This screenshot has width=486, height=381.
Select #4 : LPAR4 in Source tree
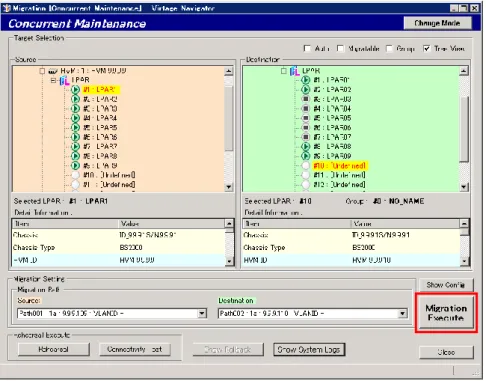100,118
